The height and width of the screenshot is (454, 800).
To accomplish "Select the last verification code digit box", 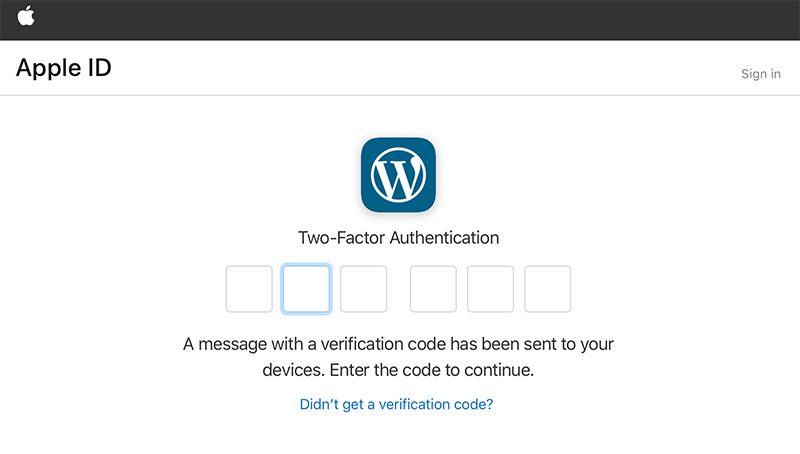I will pyautogui.click(x=547, y=289).
